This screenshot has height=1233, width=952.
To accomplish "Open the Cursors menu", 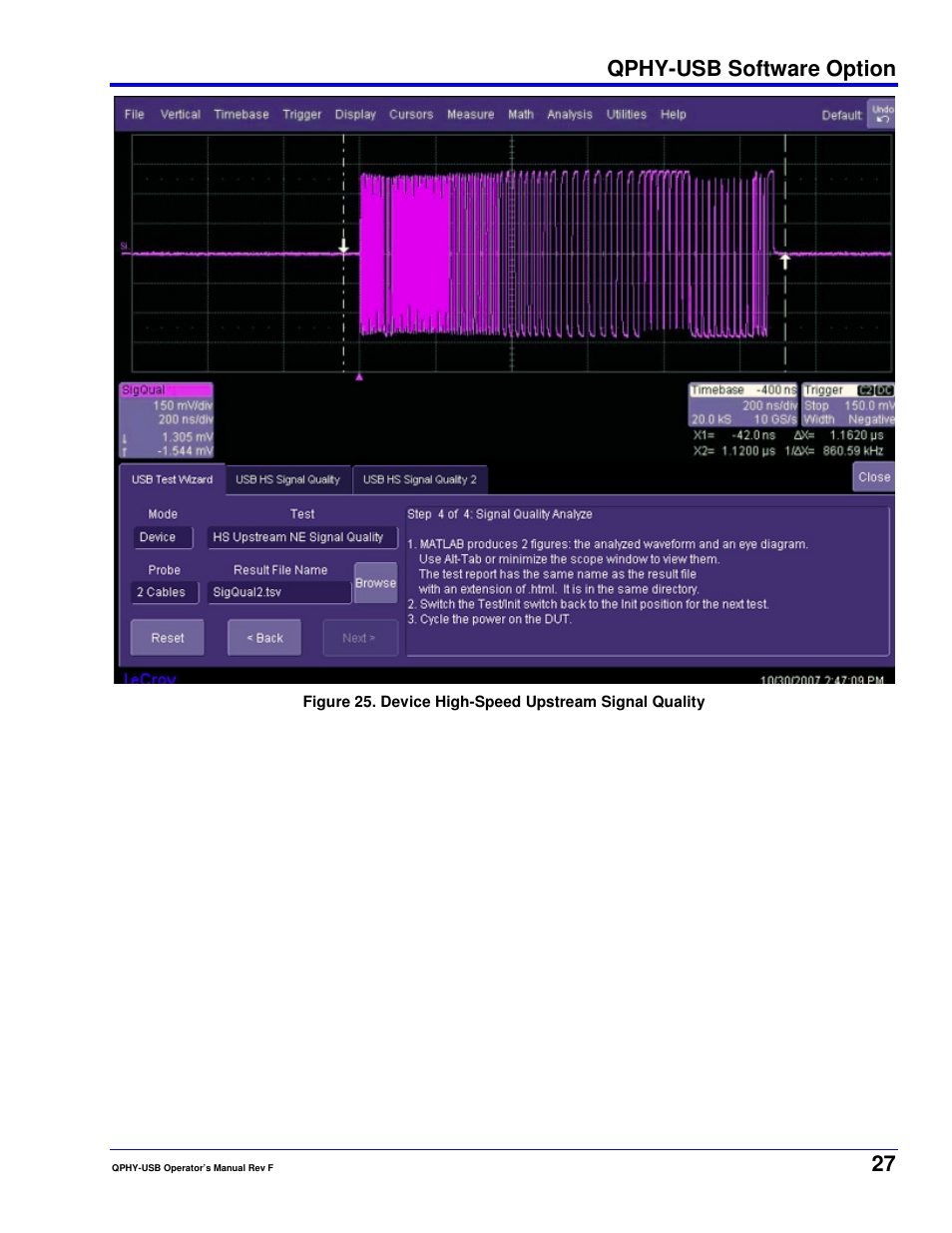I will point(411,115).
